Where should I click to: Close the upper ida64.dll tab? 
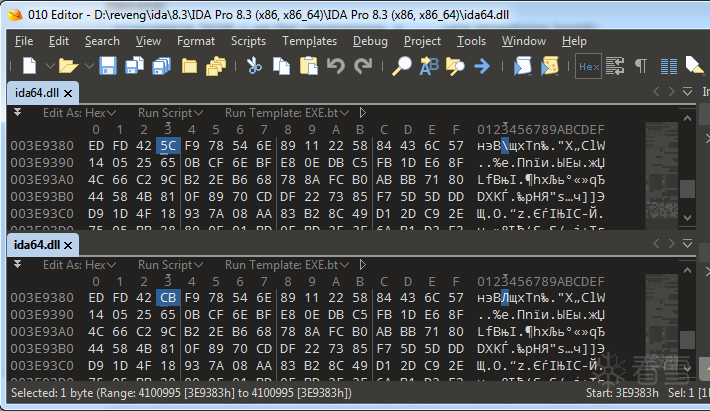click(x=68, y=93)
